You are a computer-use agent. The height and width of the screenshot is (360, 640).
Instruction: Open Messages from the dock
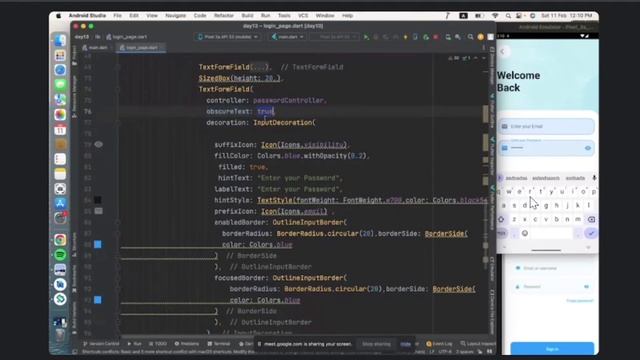(60, 85)
